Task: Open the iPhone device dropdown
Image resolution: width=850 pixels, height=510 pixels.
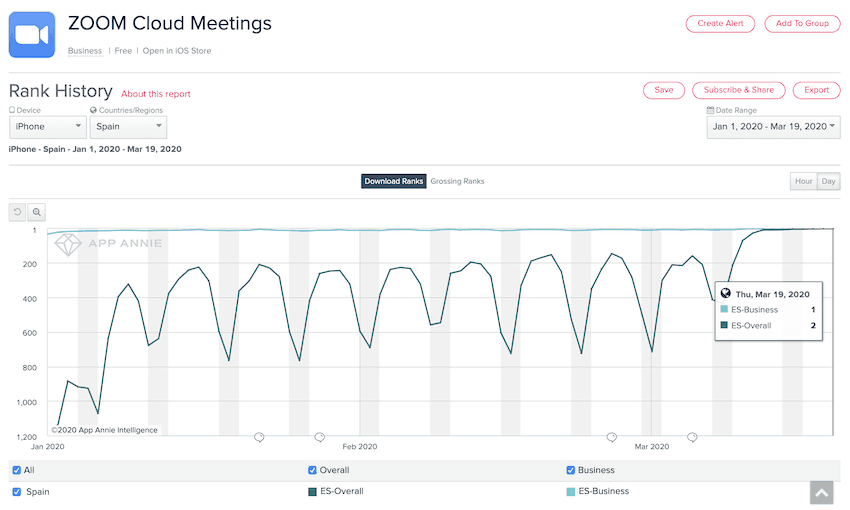Action: tap(47, 127)
